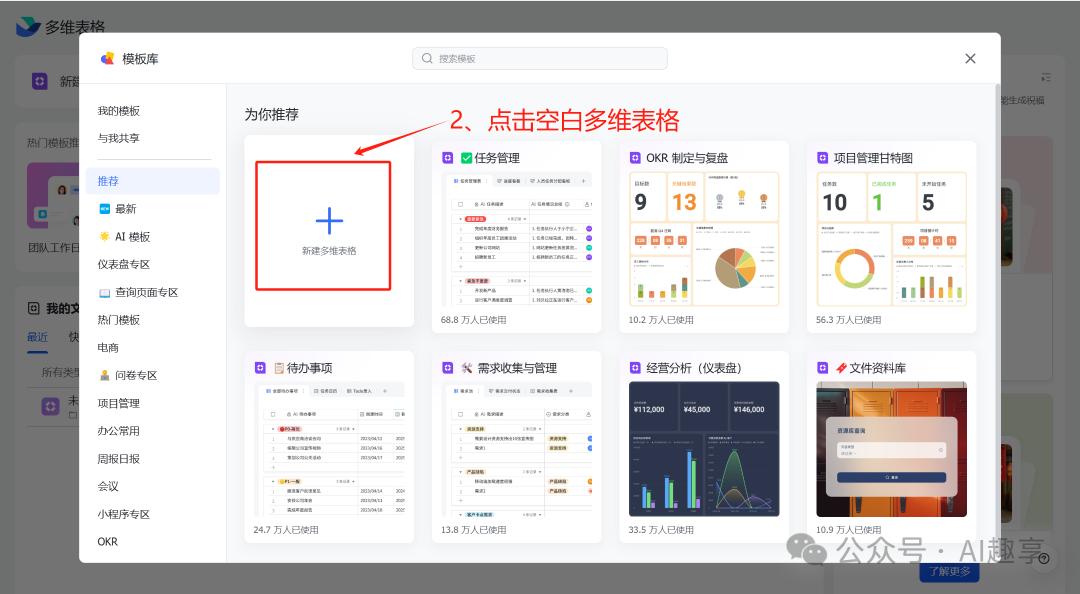1080x594 pixels.
Task: Click the 68.8 万人已使用 text
Action: click(474, 320)
